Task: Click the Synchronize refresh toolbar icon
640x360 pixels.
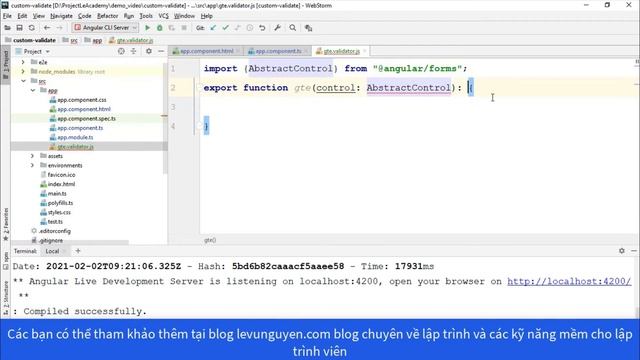Action: (x=31, y=28)
